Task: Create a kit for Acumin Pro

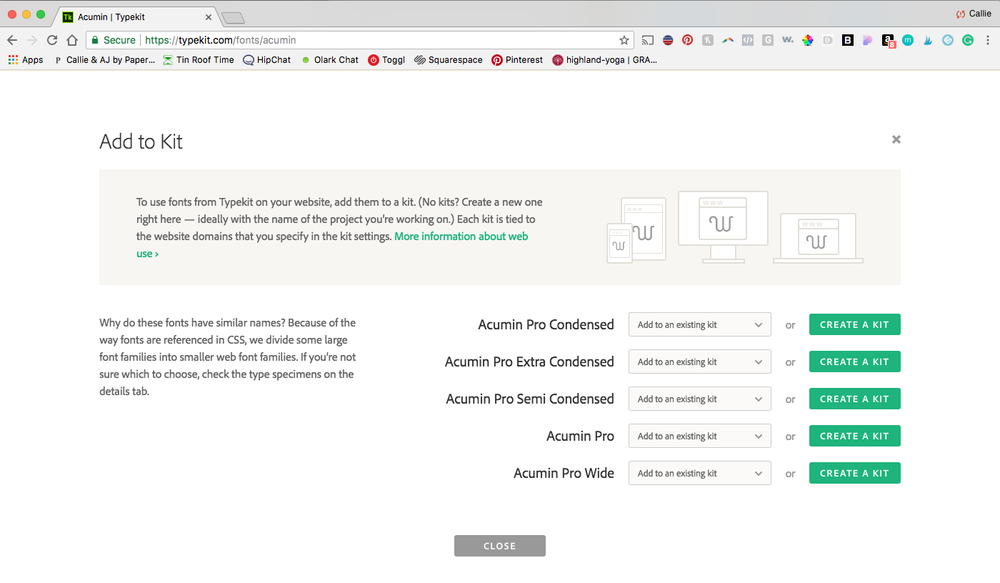Action: tap(855, 436)
